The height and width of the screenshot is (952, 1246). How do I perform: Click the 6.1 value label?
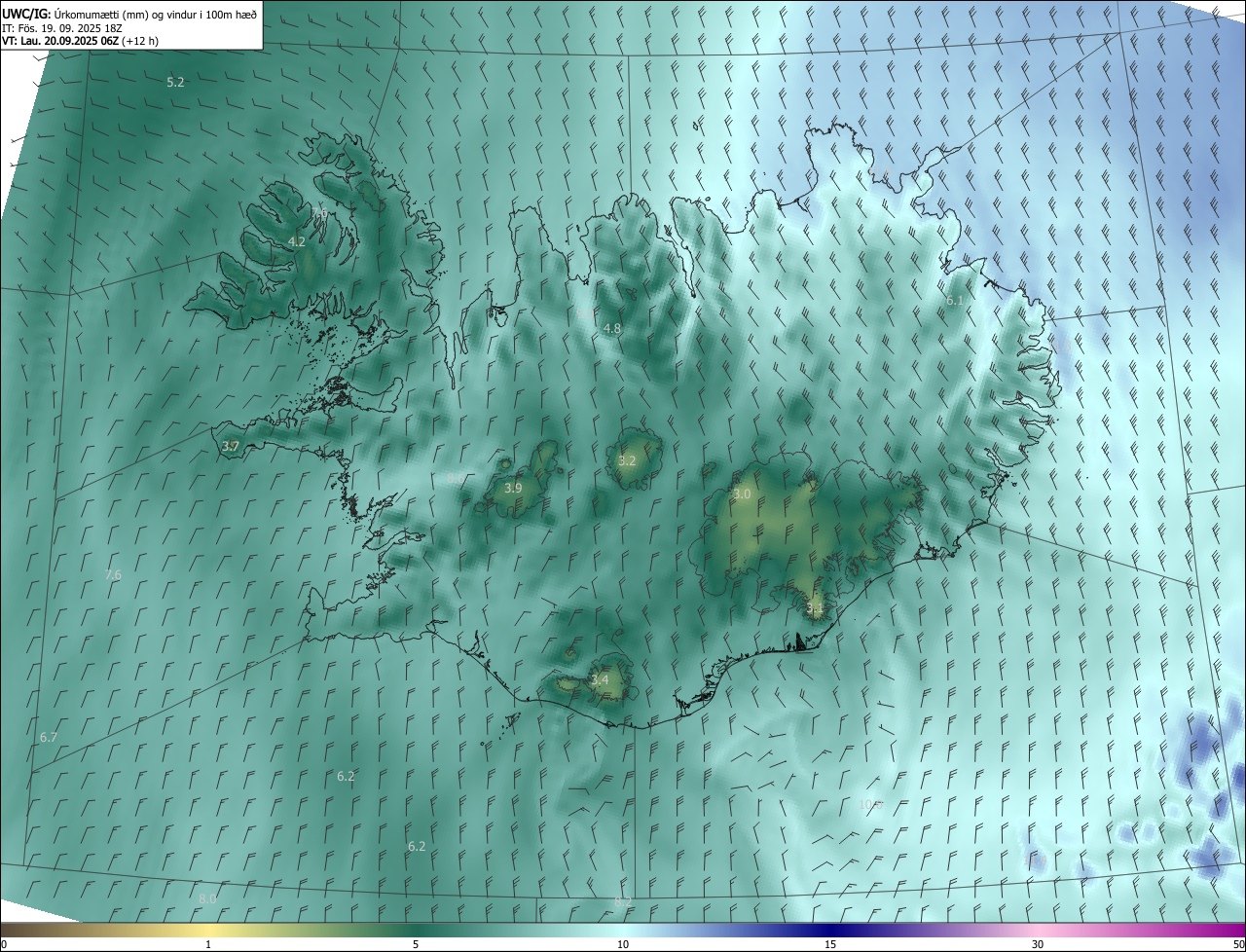point(954,301)
